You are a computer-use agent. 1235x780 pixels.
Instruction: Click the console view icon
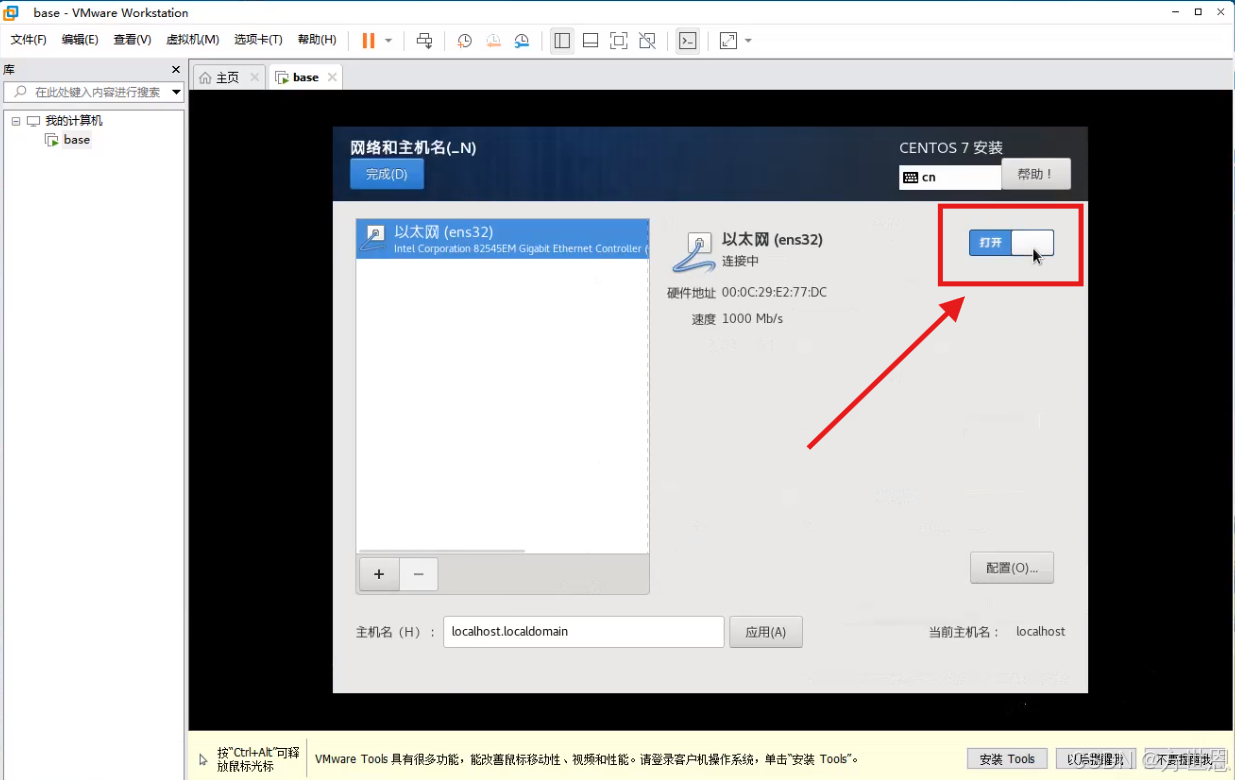(x=687, y=40)
